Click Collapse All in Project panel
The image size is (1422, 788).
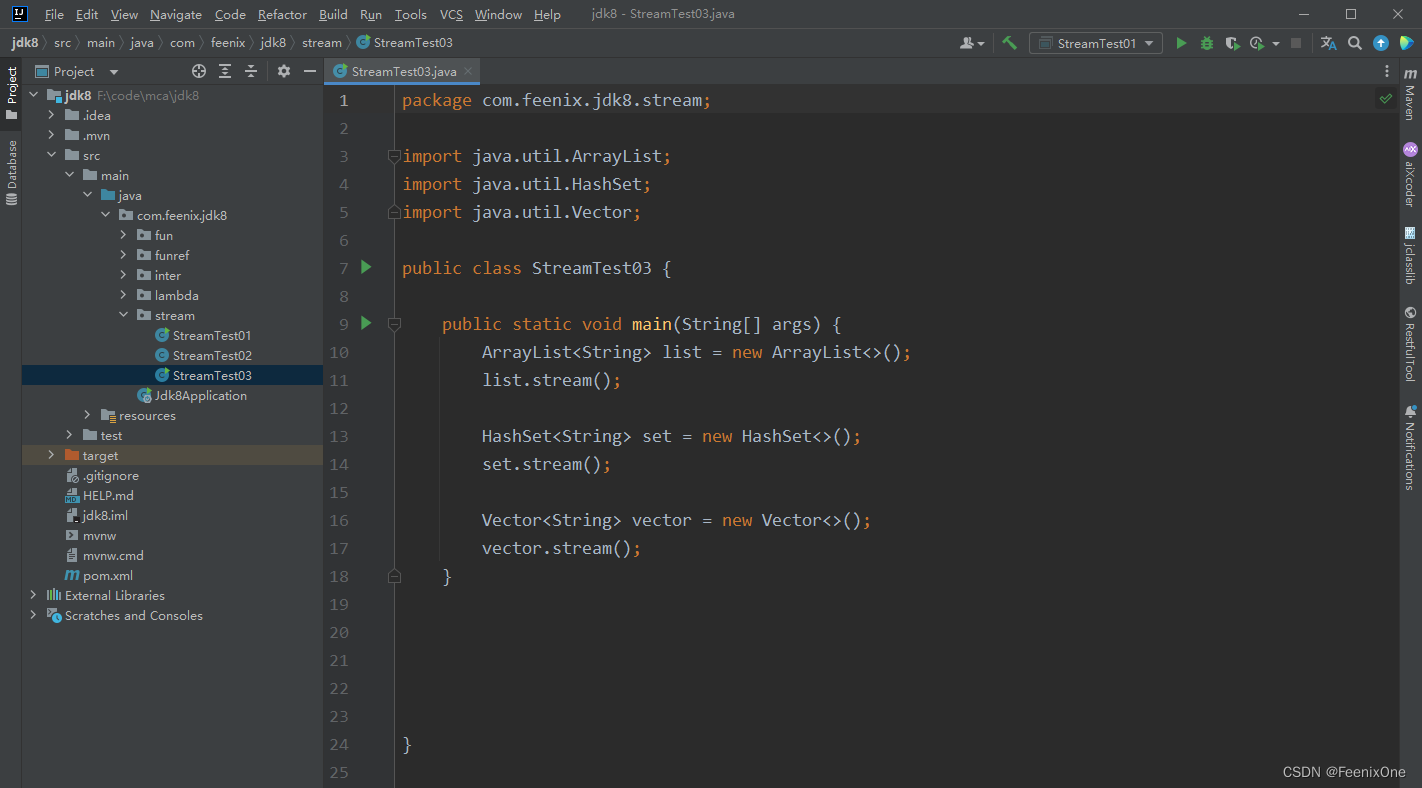coord(251,71)
